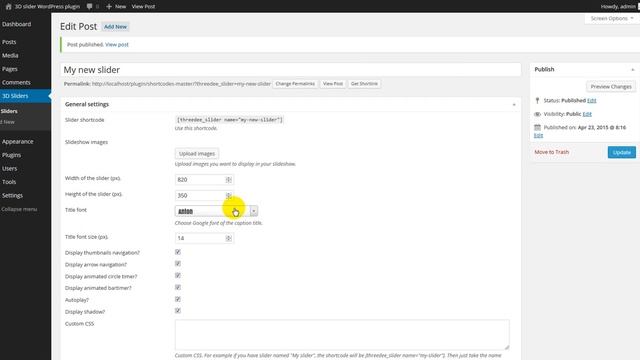Click the blue Update button

(x=621, y=152)
